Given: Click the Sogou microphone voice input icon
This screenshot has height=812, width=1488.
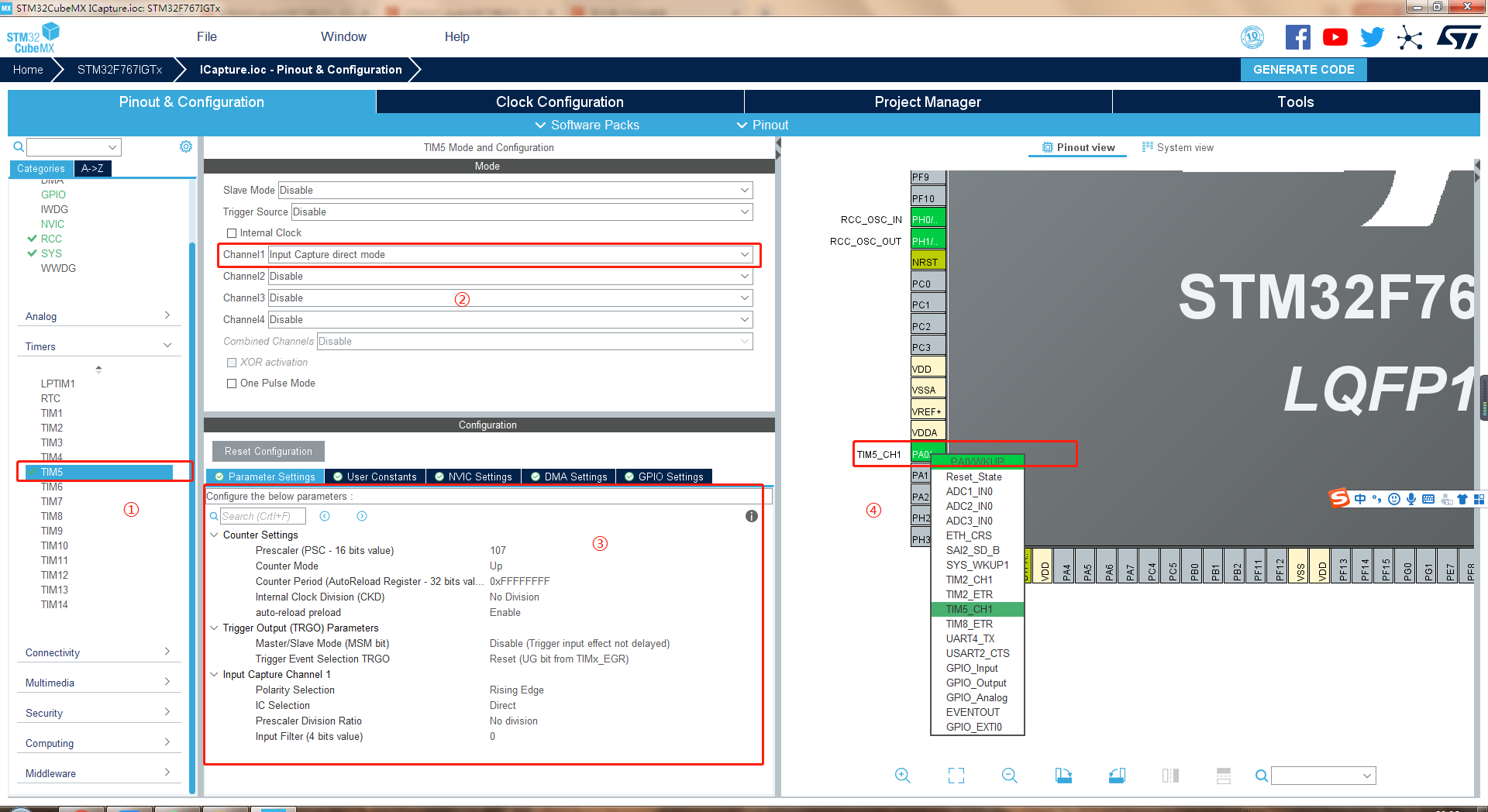Looking at the screenshot, I should coord(1411,499).
